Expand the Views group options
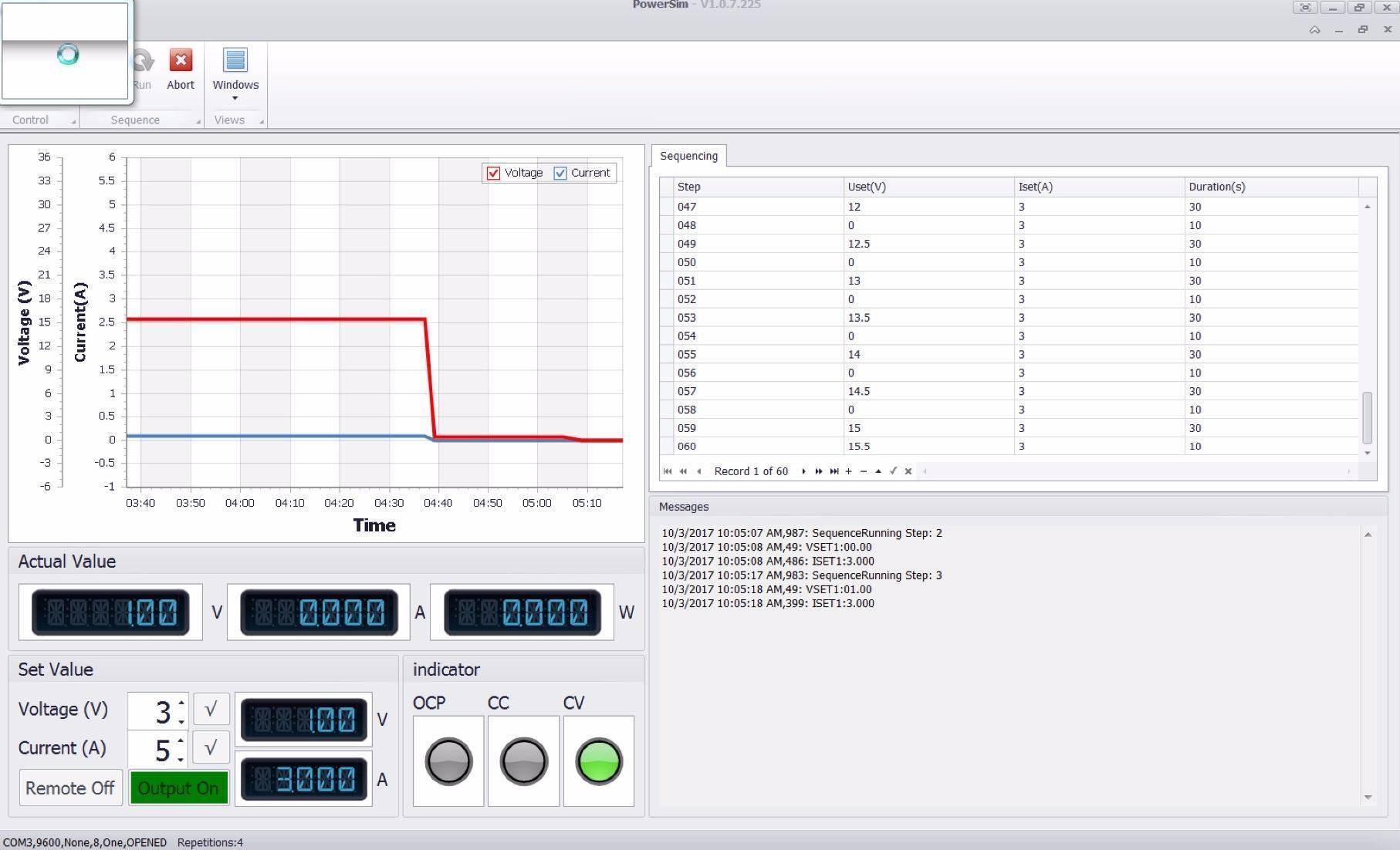The width and height of the screenshot is (1400, 850). pos(262,121)
